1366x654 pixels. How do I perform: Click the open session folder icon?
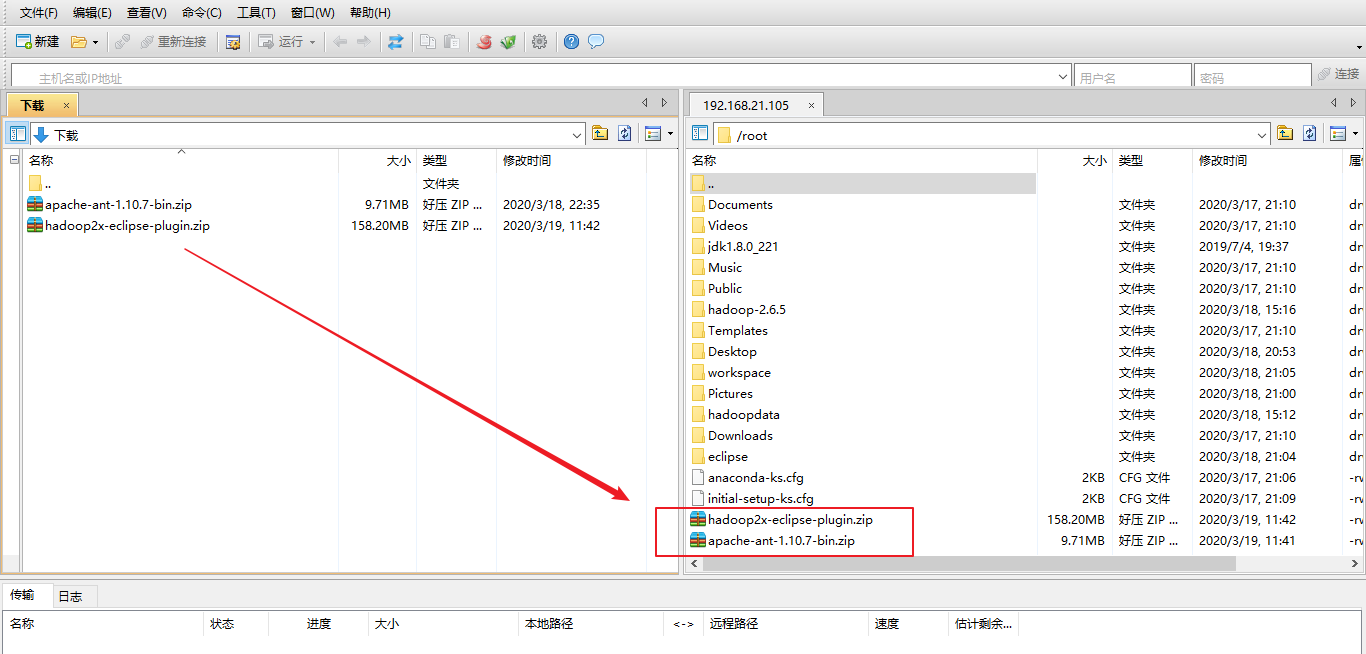pyautogui.click(x=79, y=42)
